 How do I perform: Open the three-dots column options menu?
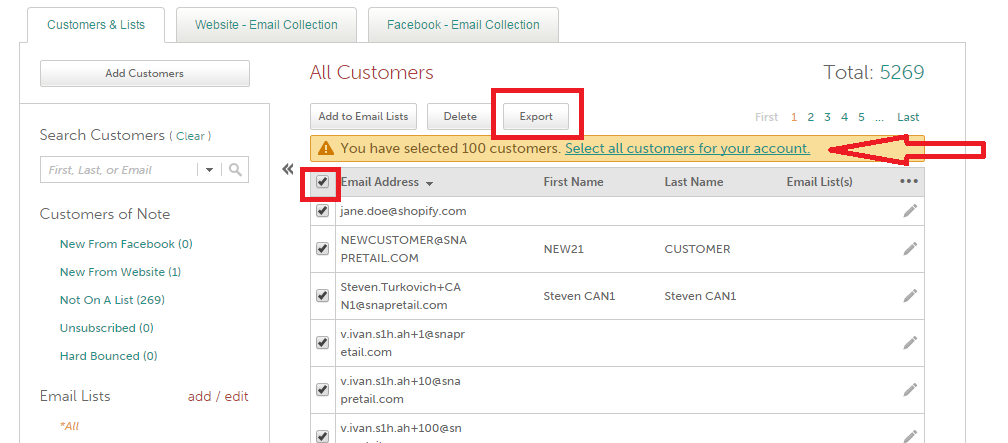coord(908,182)
